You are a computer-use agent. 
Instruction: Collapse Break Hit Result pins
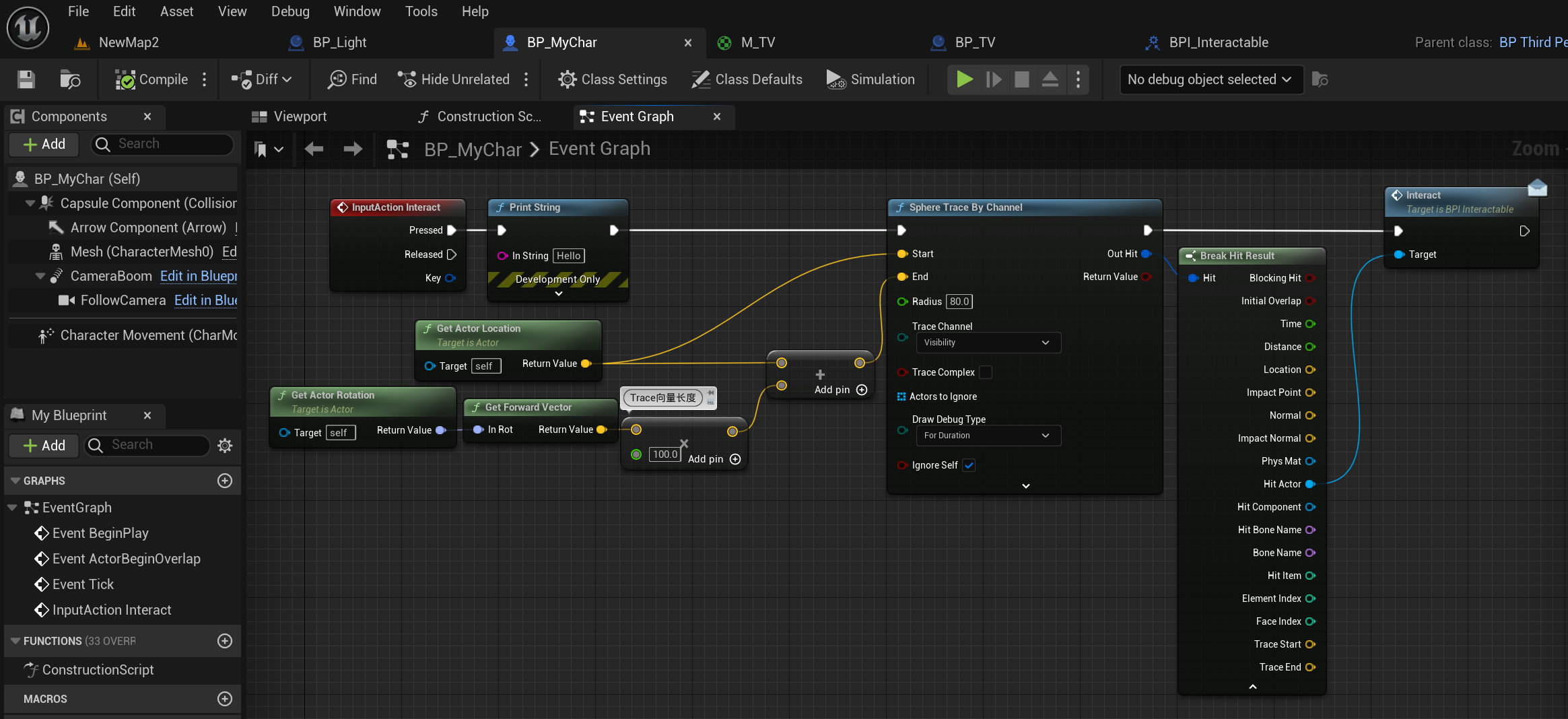(x=1252, y=686)
